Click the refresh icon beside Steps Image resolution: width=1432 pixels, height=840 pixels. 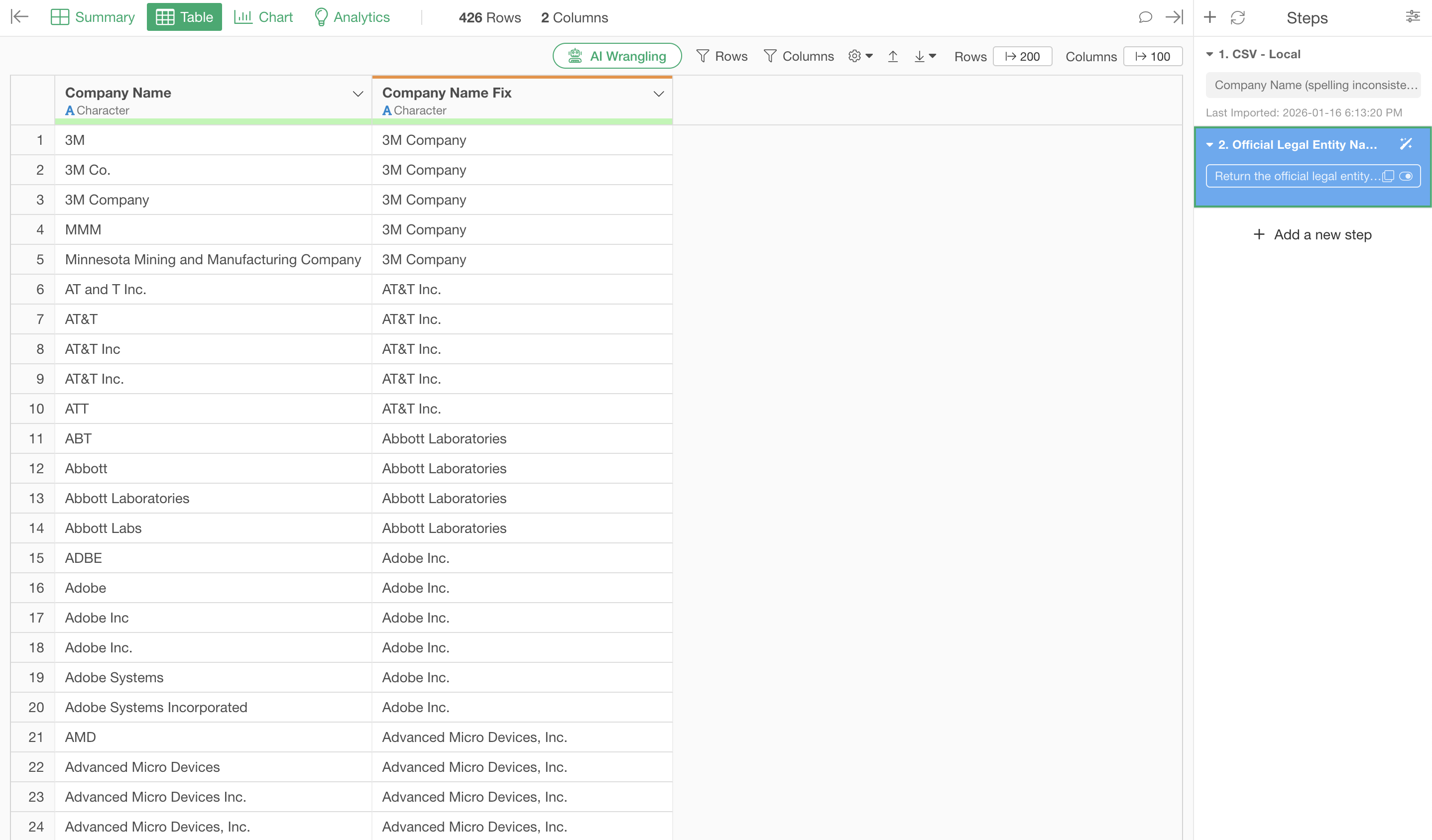click(x=1238, y=17)
